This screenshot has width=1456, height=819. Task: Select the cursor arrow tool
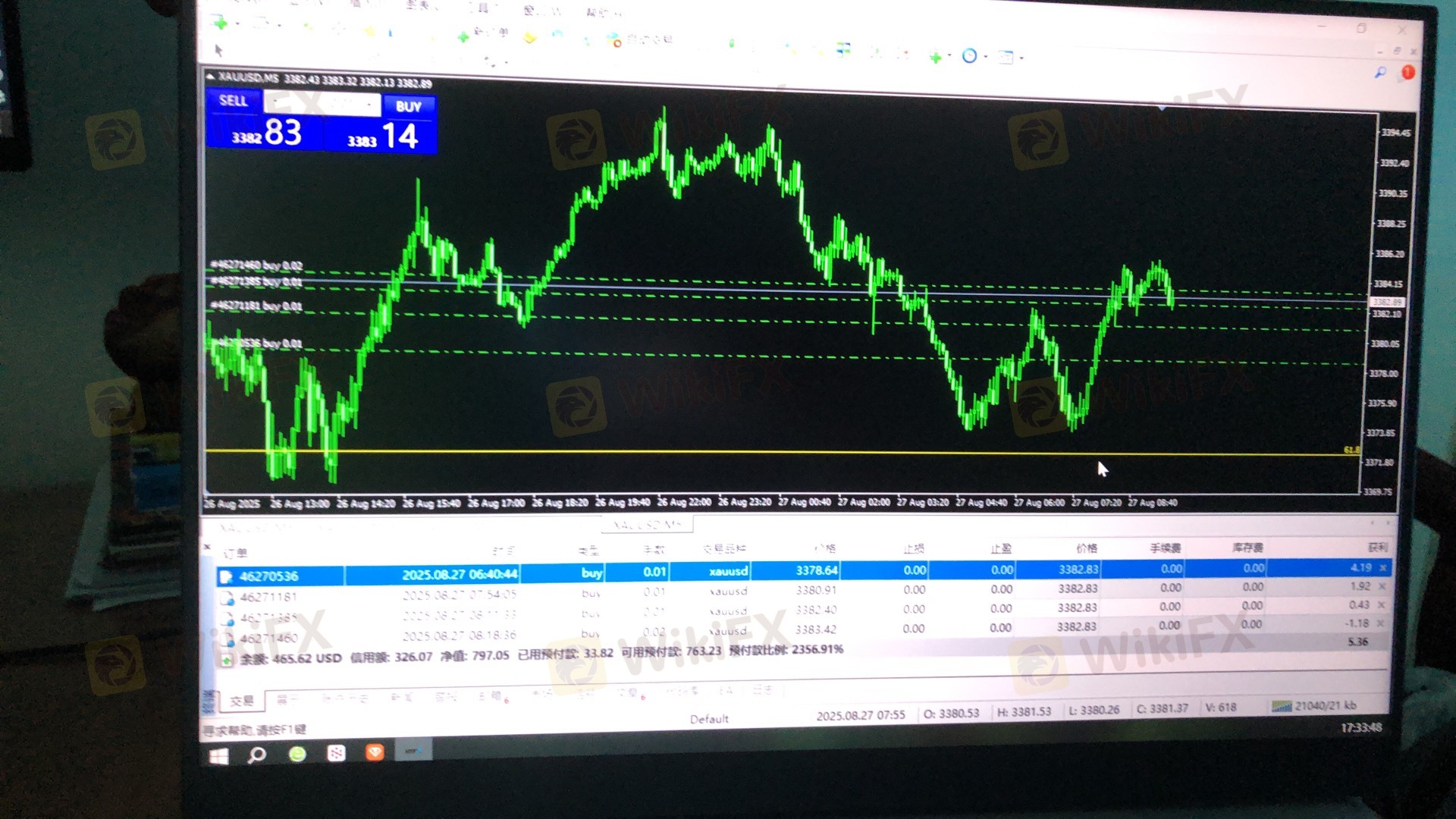[218, 50]
